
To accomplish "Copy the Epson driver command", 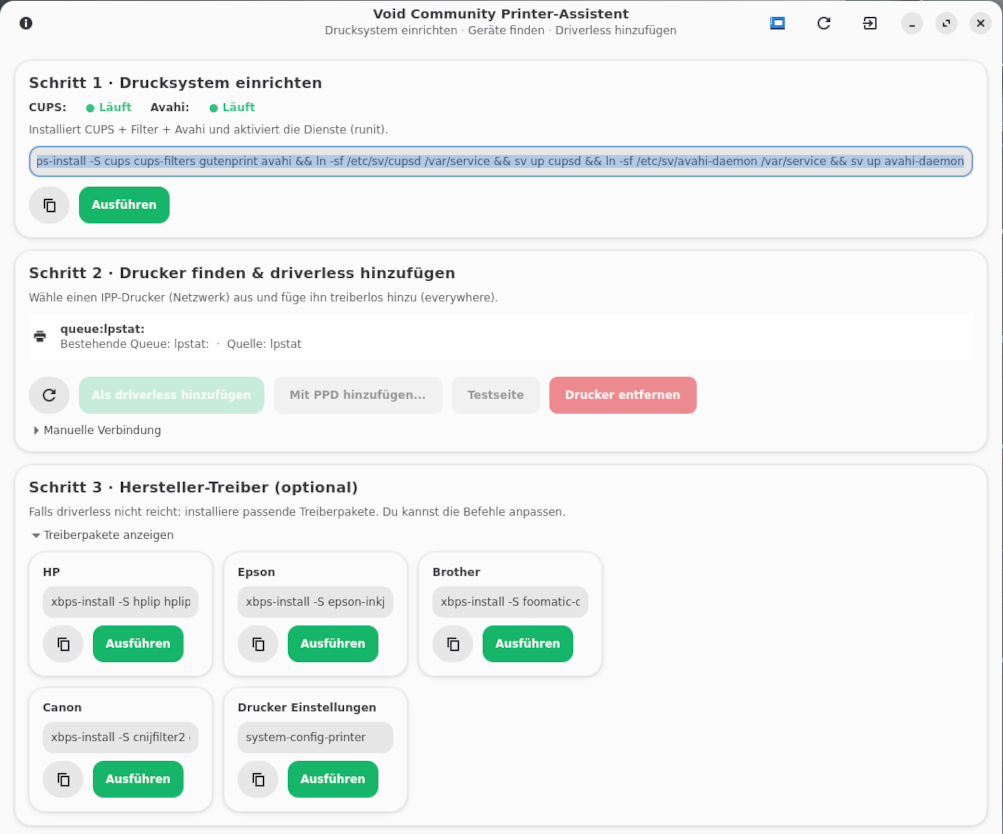I will point(258,644).
